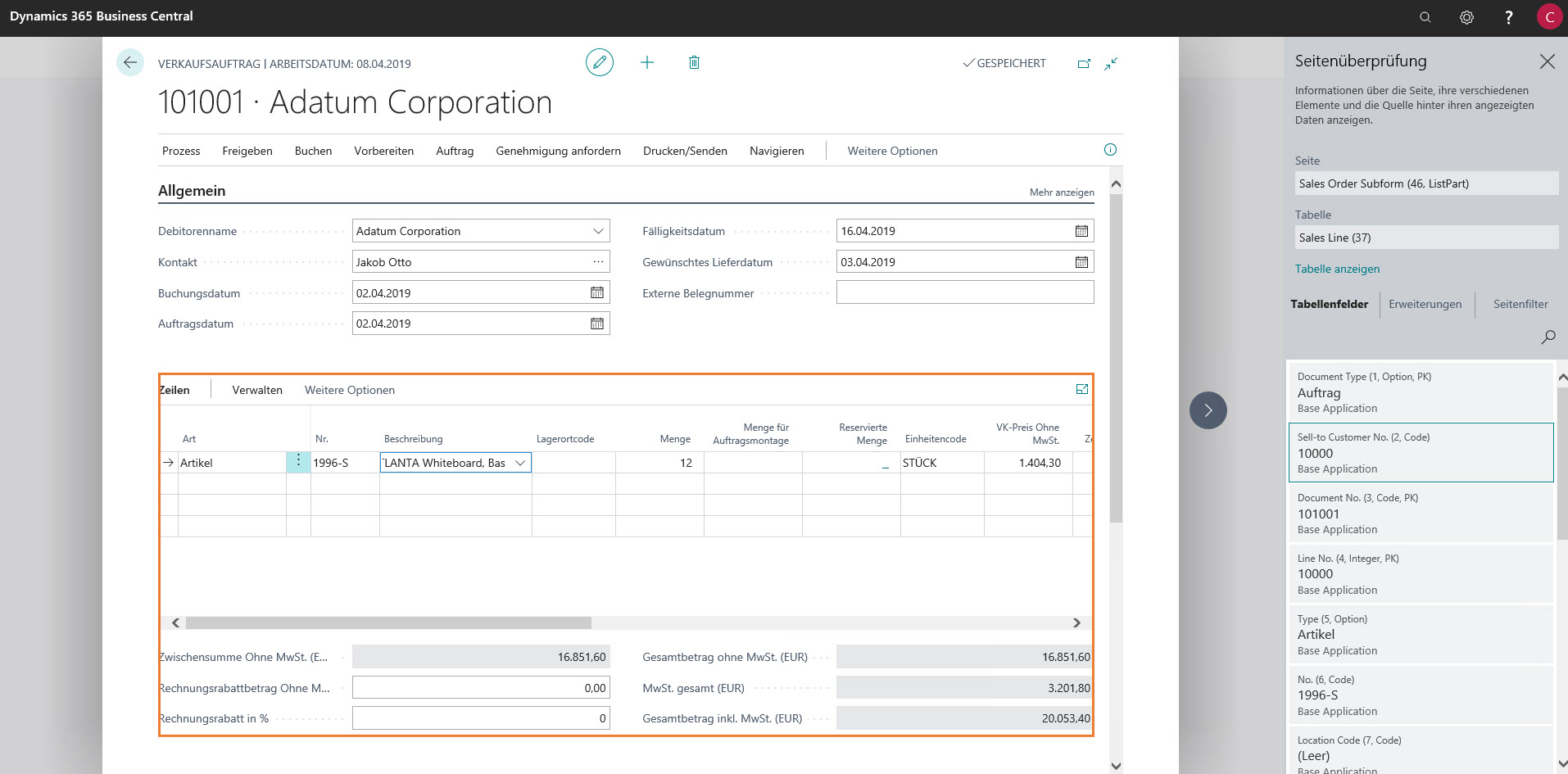Open the Vorbereiten menu

[383, 151]
